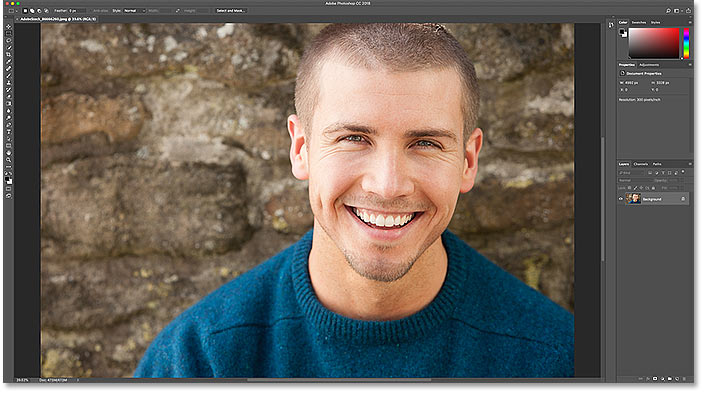Hide the Background layer with eye icon
The image size is (704, 394).
tap(621, 199)
